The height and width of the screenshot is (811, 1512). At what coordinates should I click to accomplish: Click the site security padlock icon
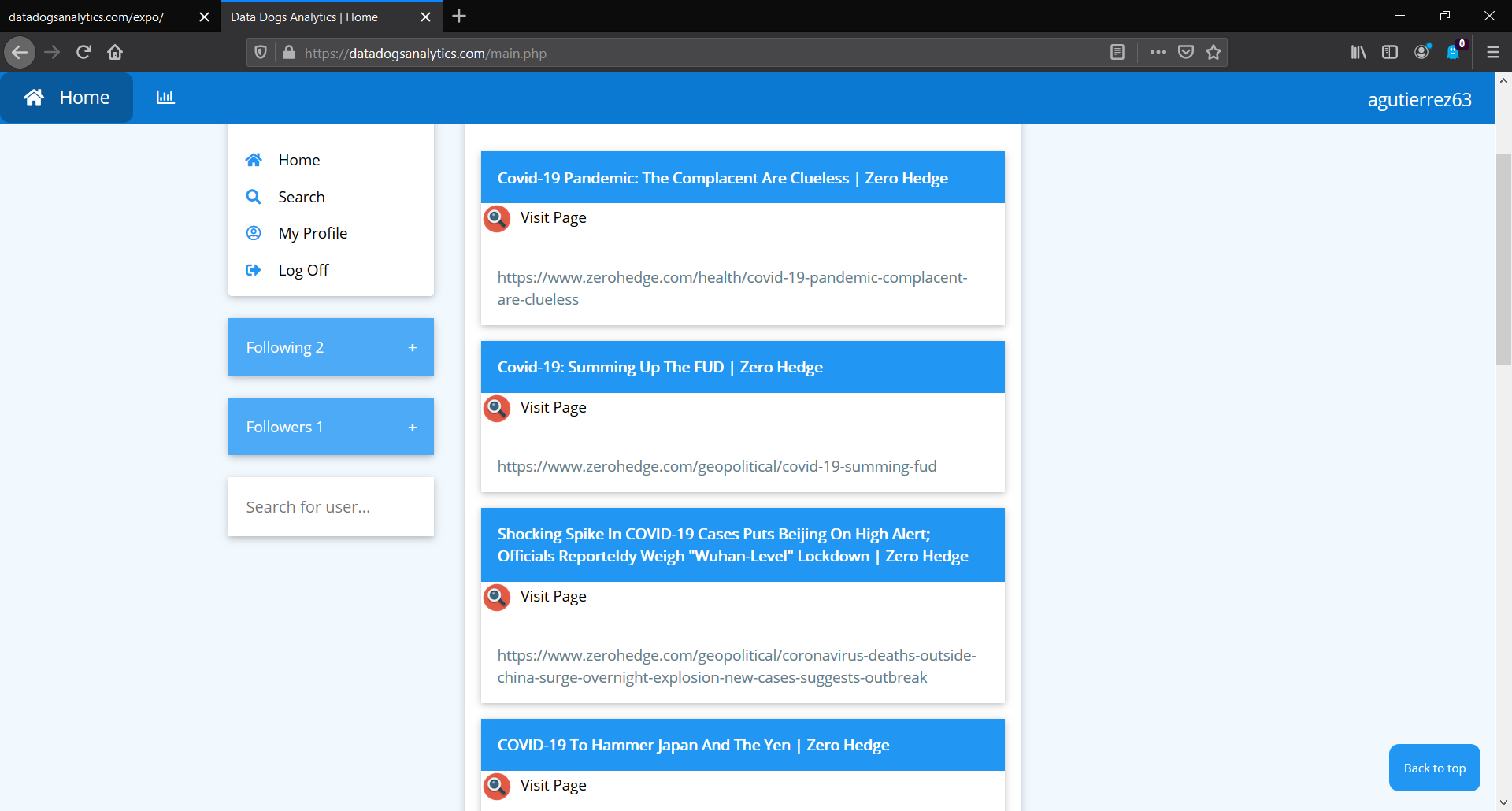coord(289,53)
